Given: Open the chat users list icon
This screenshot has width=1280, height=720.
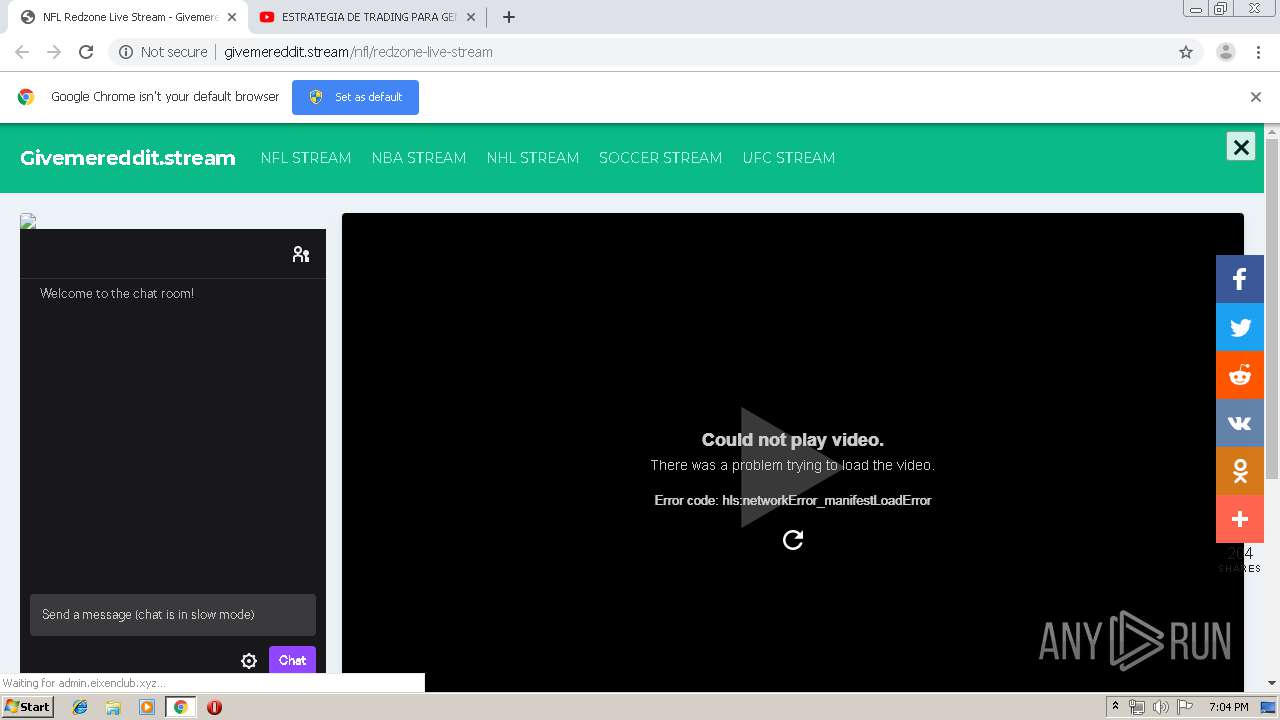Looking at the screenshot, I should [x=301, y=254].
